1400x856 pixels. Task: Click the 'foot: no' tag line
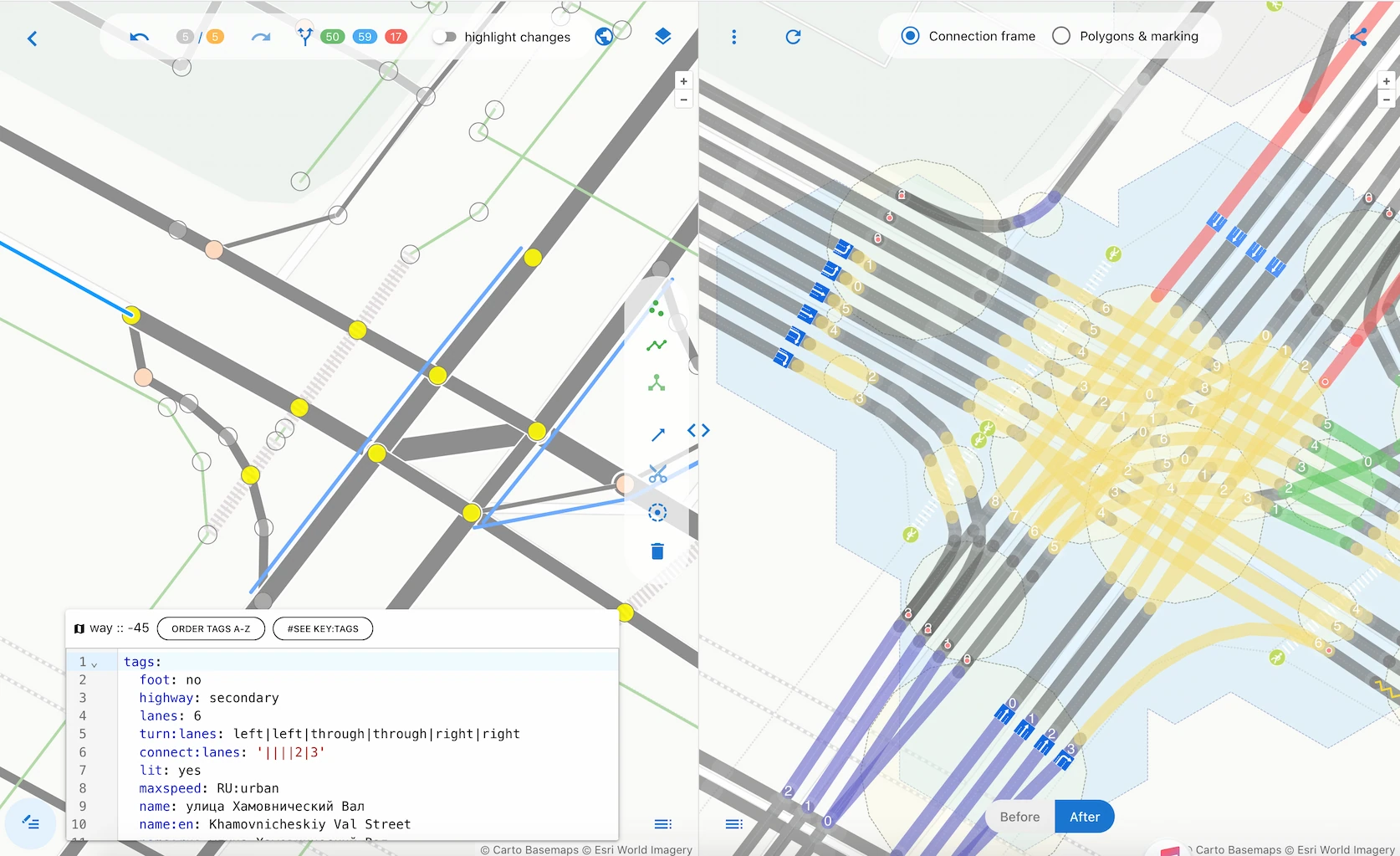pos(171,679)
